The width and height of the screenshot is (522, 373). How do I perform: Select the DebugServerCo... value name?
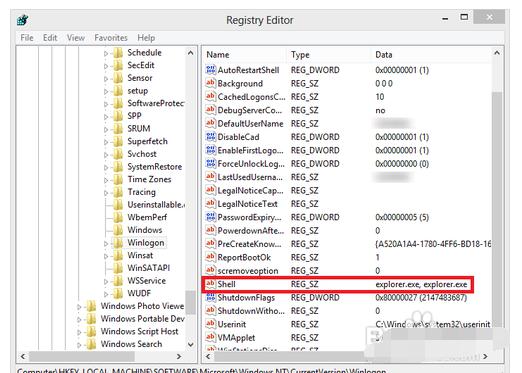pyautogui.click(x=250, y=110)
